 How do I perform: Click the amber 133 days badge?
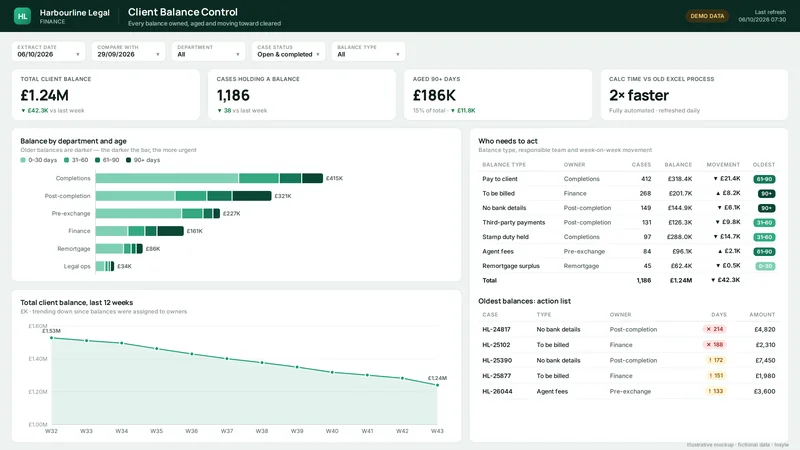(x=716, y=391)
